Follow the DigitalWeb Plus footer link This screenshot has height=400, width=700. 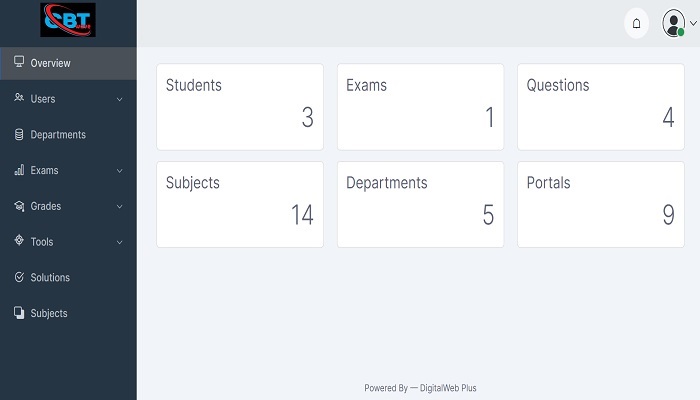(x=448, y=388)
